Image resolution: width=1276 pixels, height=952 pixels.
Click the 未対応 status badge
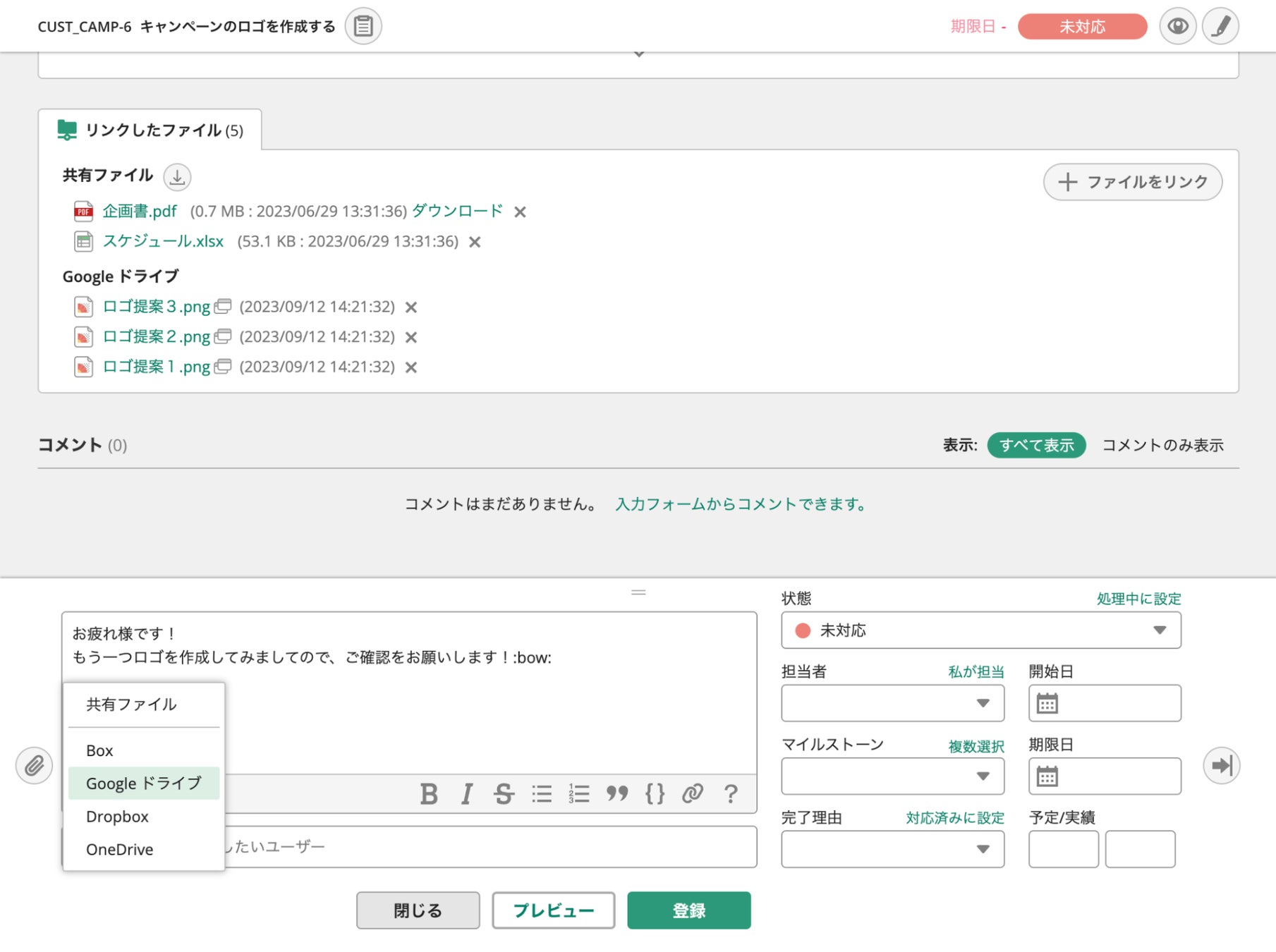(x=1083, y=27)
